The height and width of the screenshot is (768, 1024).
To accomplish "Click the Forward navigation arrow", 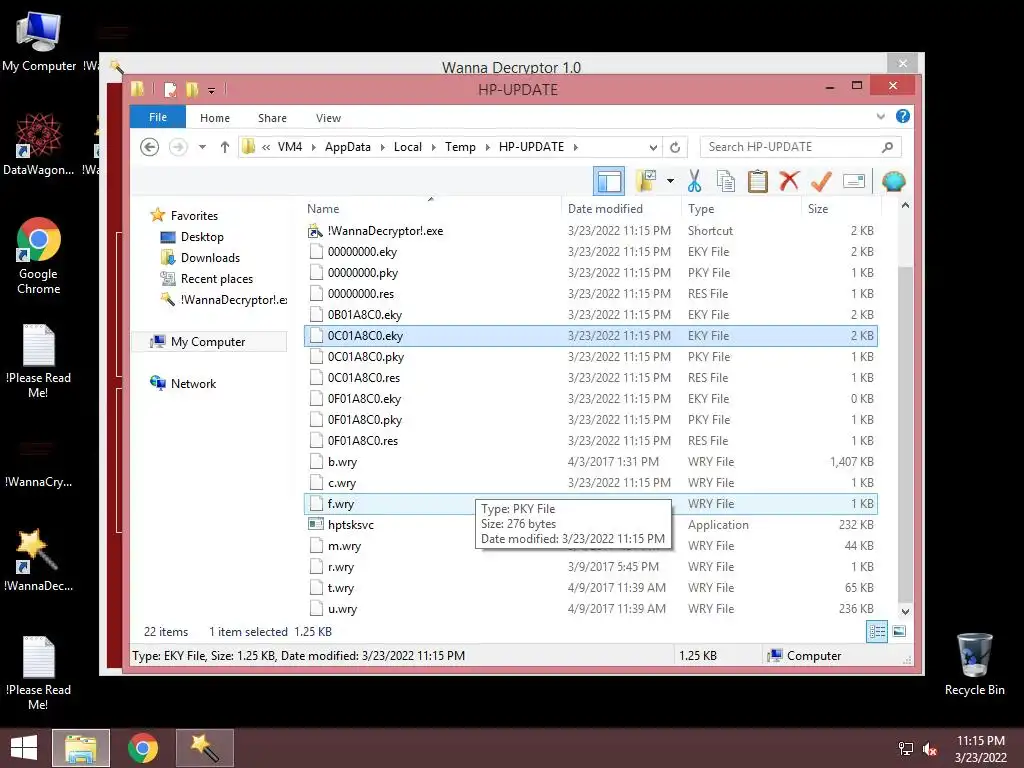I will point(178,147).
